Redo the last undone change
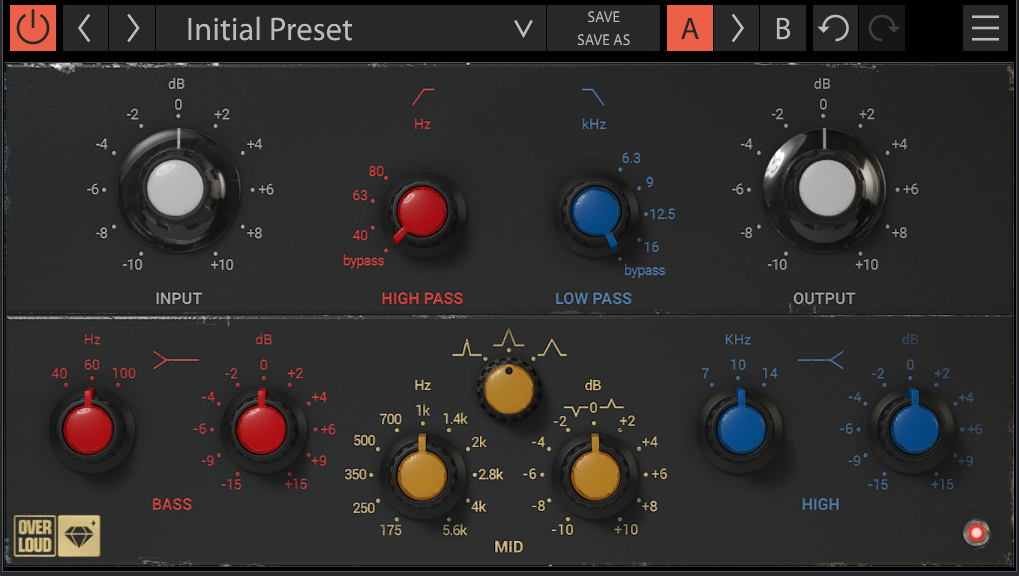The image size is (1019, 576). coord(882,29)
